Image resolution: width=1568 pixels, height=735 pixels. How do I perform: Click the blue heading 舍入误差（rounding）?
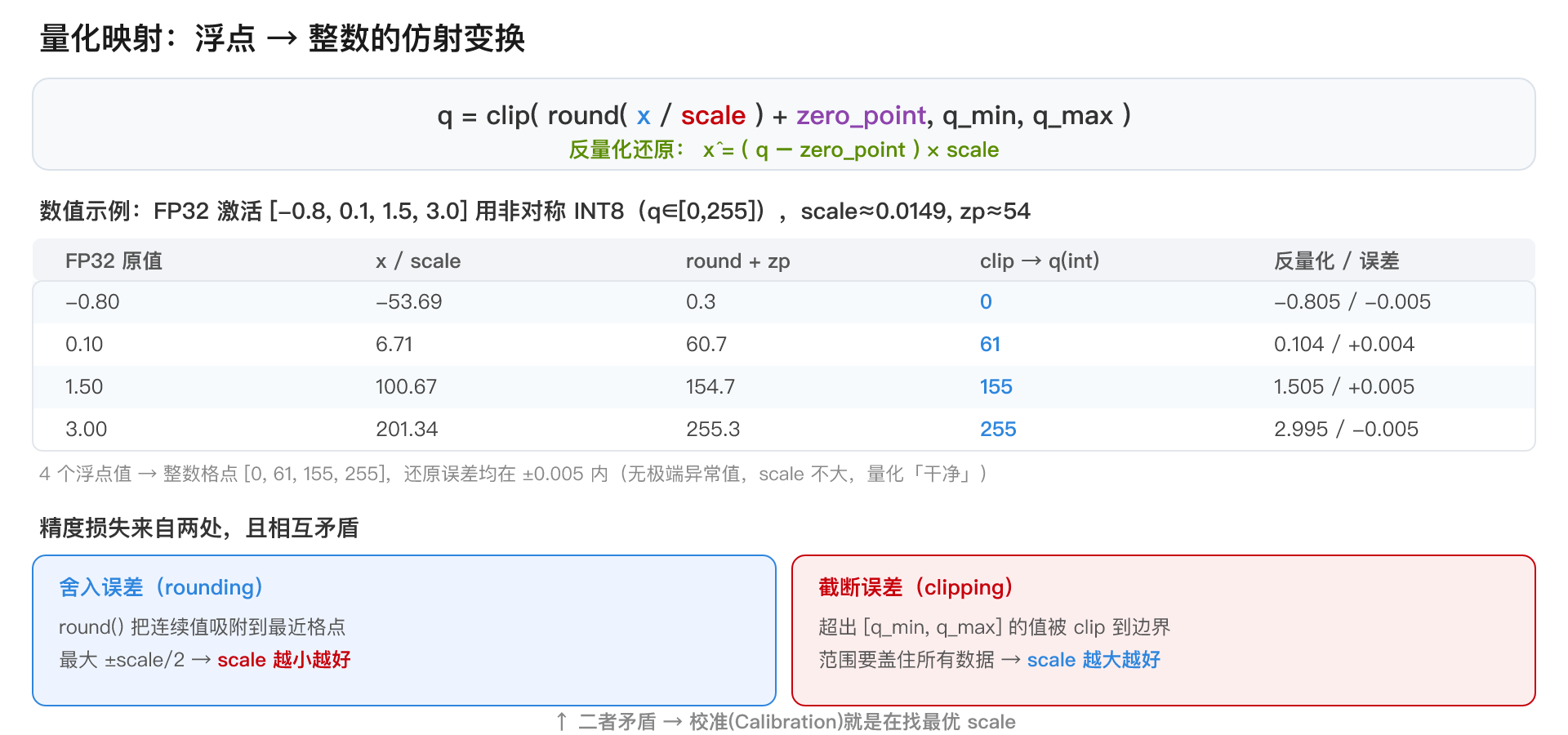pyautogui.click(x=162, y=588)
